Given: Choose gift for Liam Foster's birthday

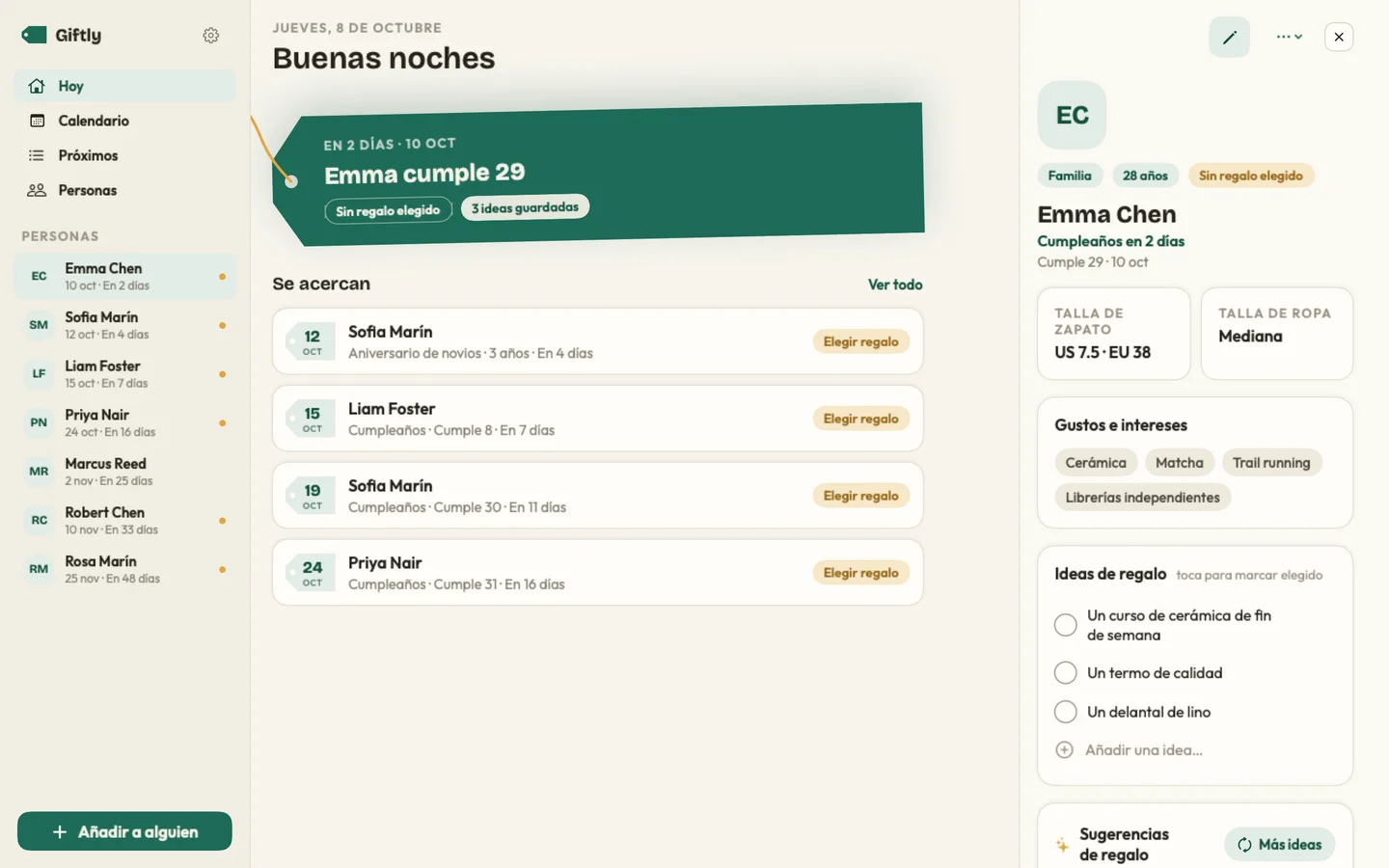Looking at the screenshot, I should click(860, 419).
